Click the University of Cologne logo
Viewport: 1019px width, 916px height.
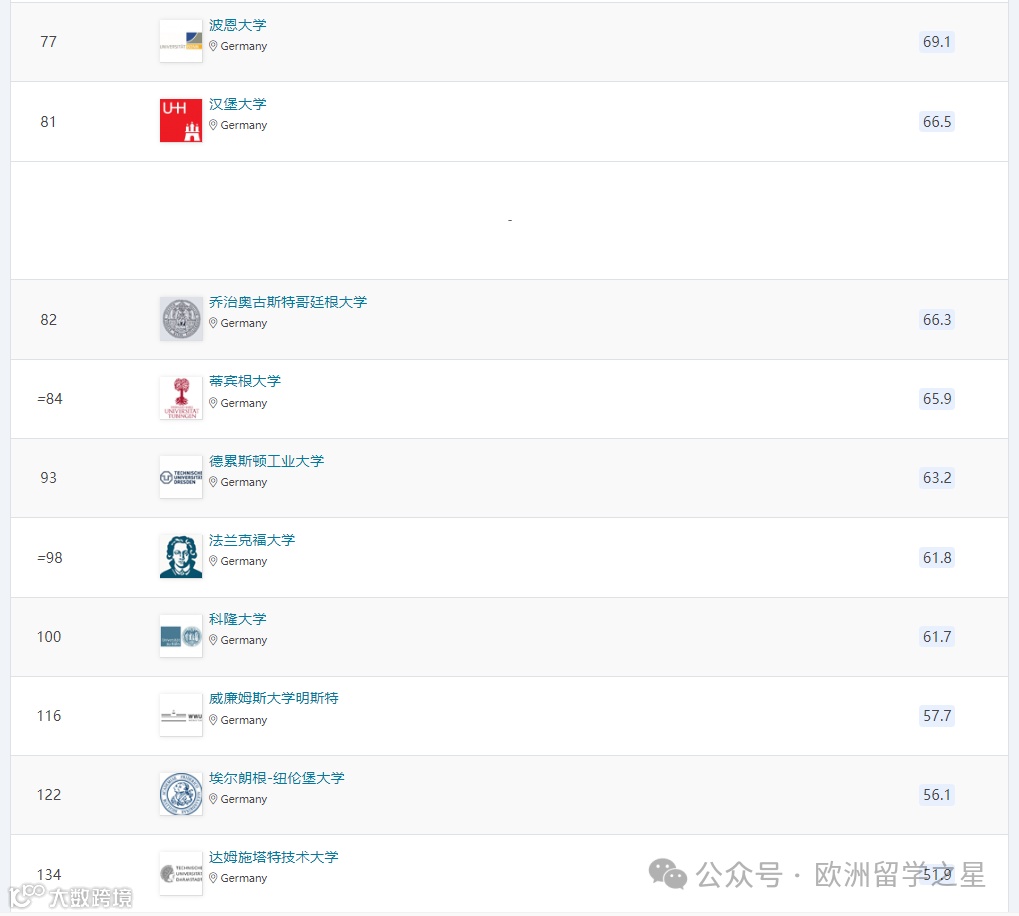pyautogui.click(x=180, y=635)
